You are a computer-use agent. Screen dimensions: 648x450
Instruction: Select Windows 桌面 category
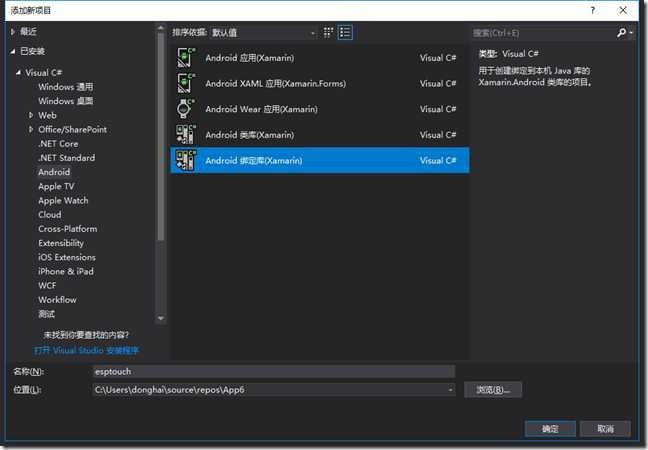[65, 101]
